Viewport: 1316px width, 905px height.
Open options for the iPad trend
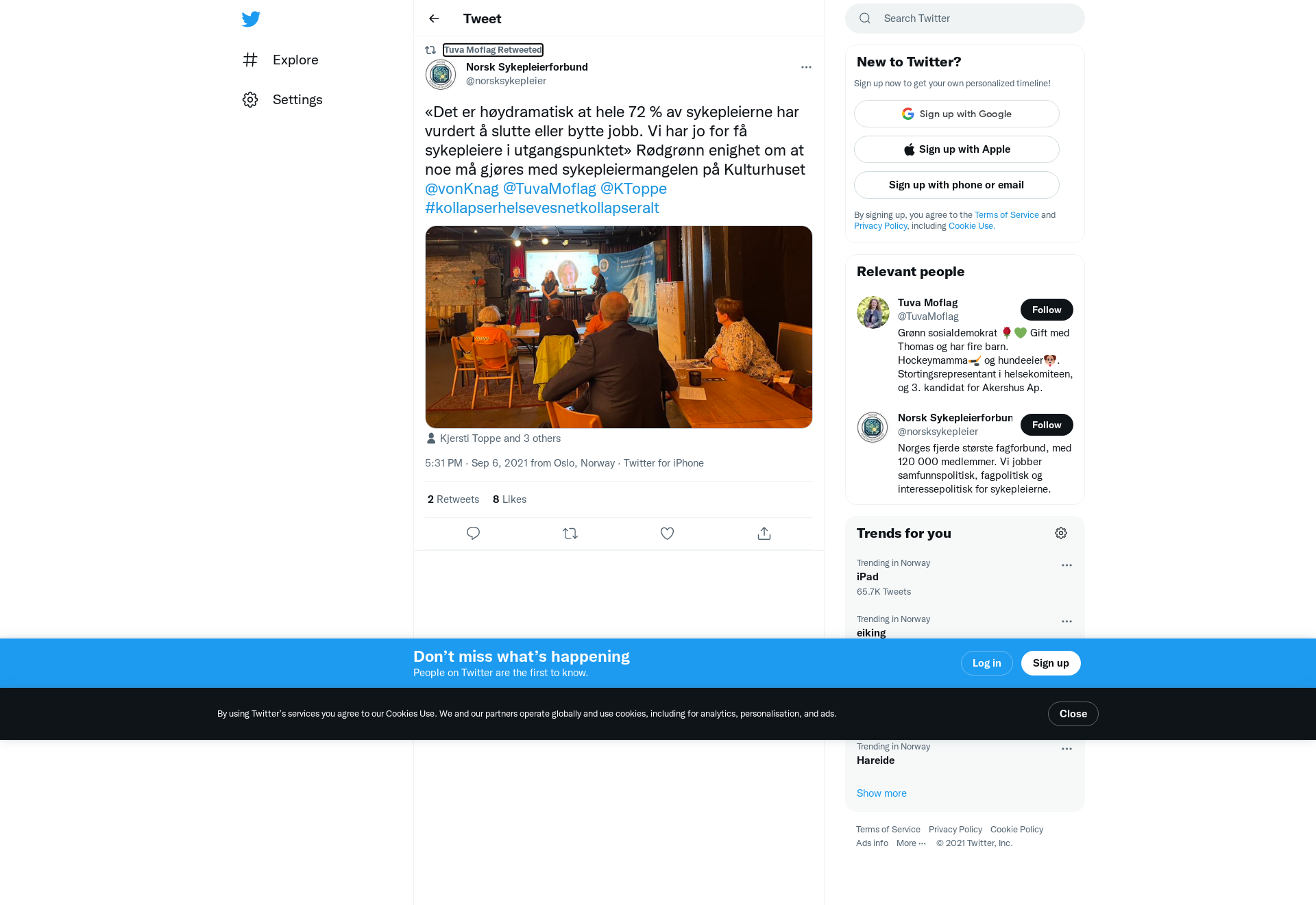click(x=1067, y=565)
